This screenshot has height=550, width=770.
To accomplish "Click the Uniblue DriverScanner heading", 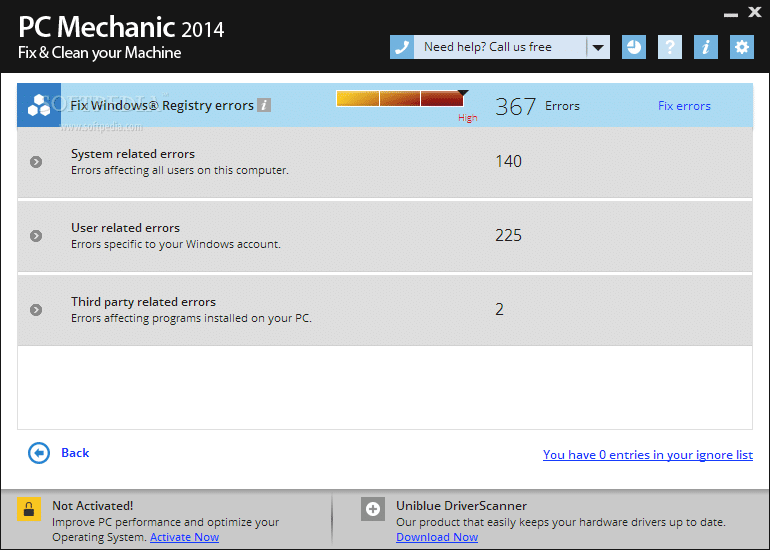I will pyautogui.click(x=461, y=506).
